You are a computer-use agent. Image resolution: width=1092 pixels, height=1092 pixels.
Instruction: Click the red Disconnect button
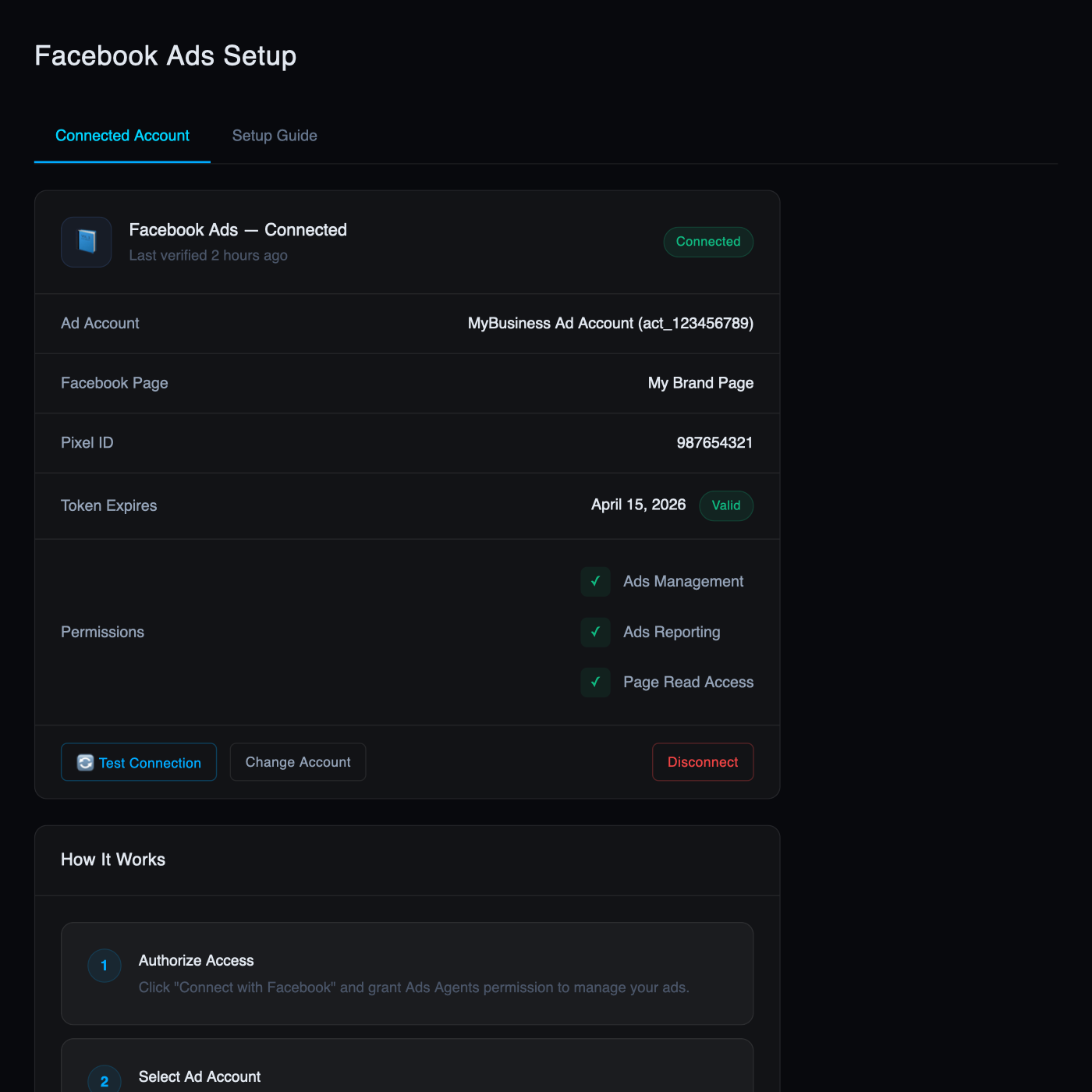tap(703, 762)
